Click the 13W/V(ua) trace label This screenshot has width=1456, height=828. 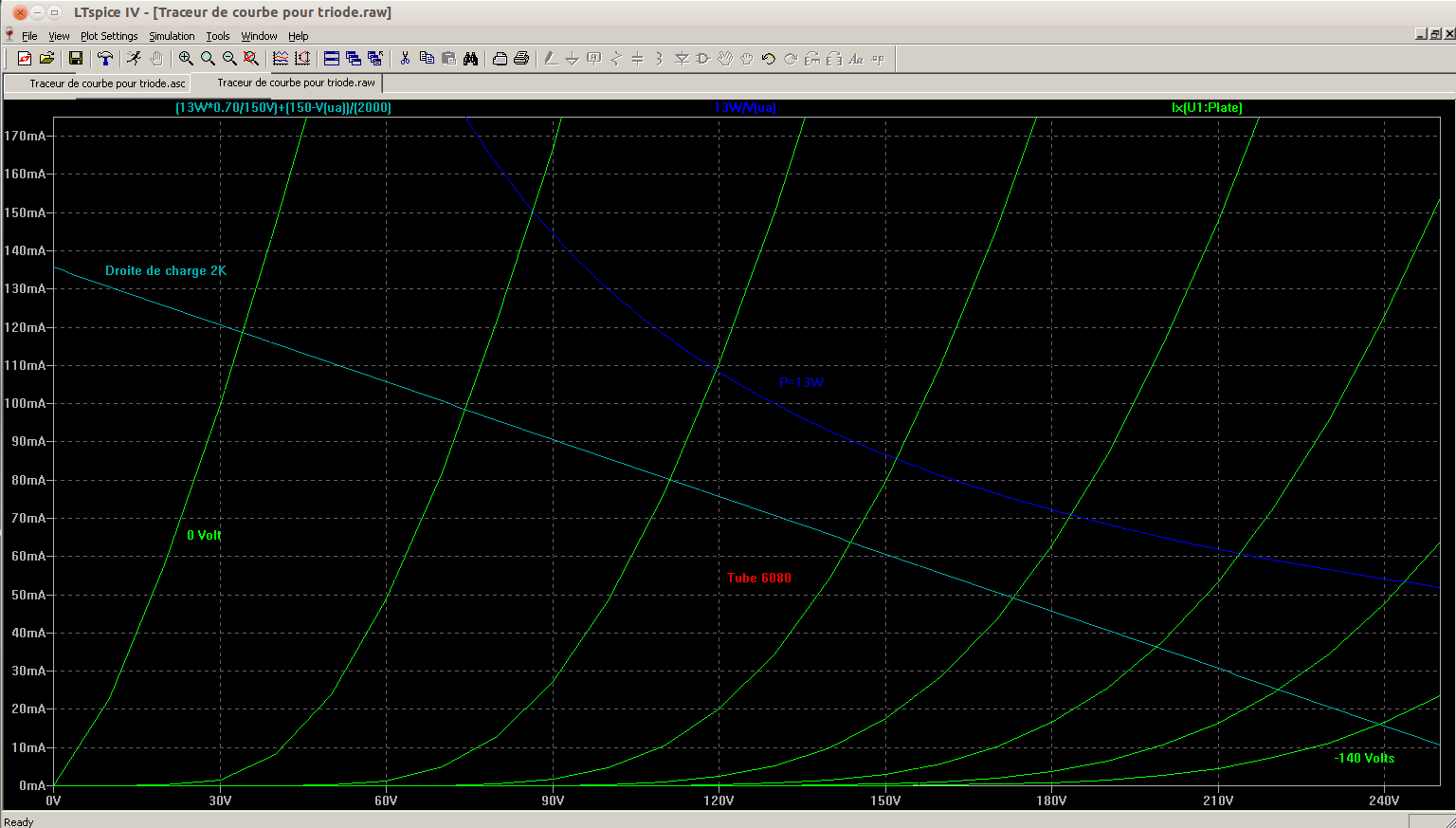pos(745,108)
